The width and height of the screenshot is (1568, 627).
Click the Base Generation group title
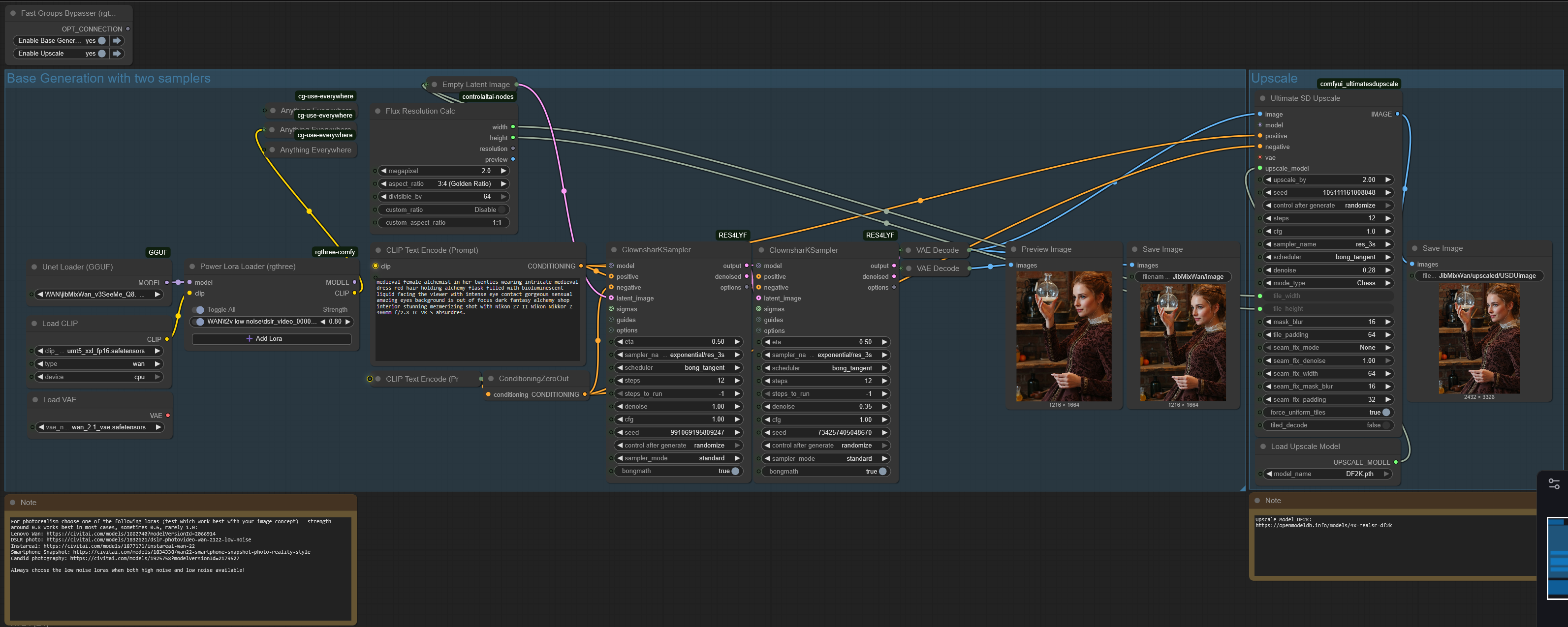pos(108,79)
